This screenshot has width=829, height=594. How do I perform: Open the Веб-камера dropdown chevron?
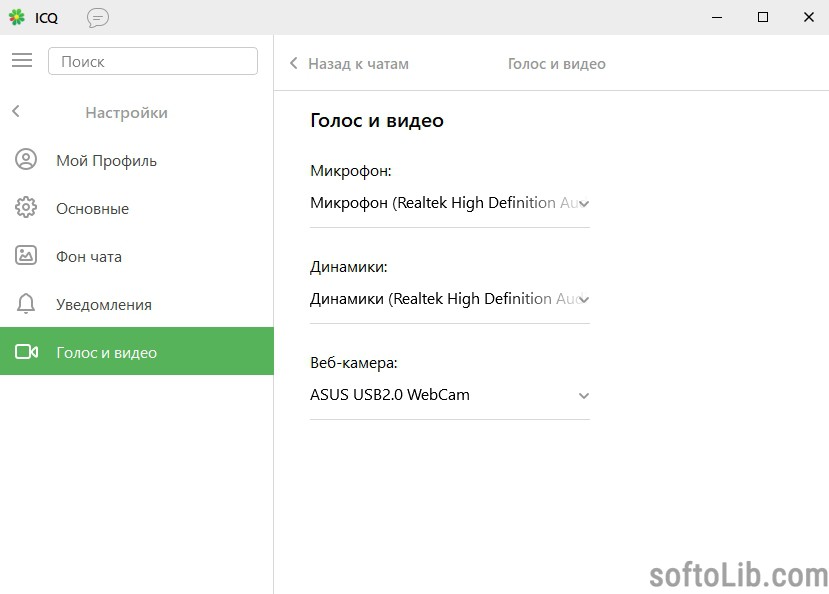tap(584, 396)
